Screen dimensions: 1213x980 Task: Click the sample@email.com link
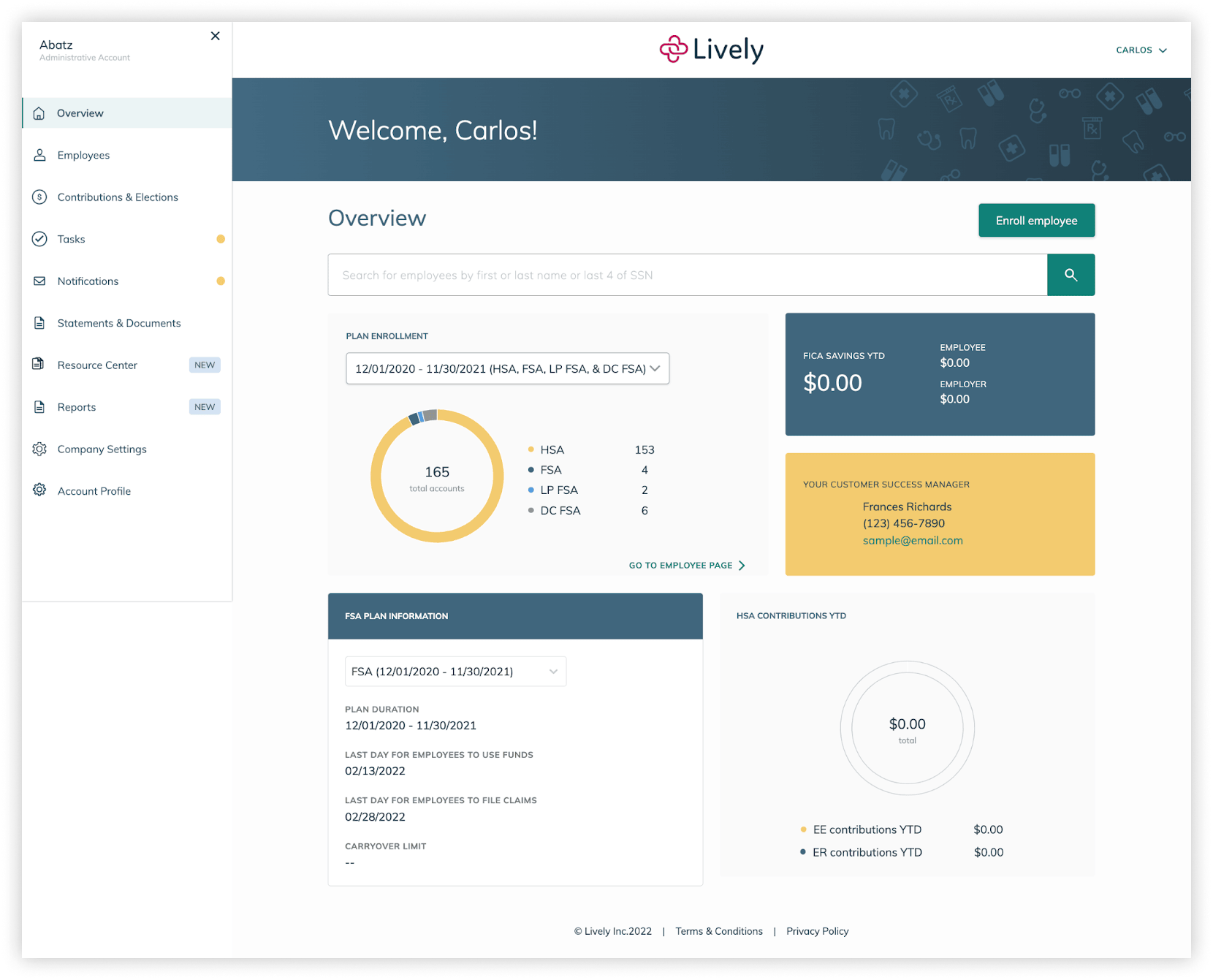coord(913,541)
